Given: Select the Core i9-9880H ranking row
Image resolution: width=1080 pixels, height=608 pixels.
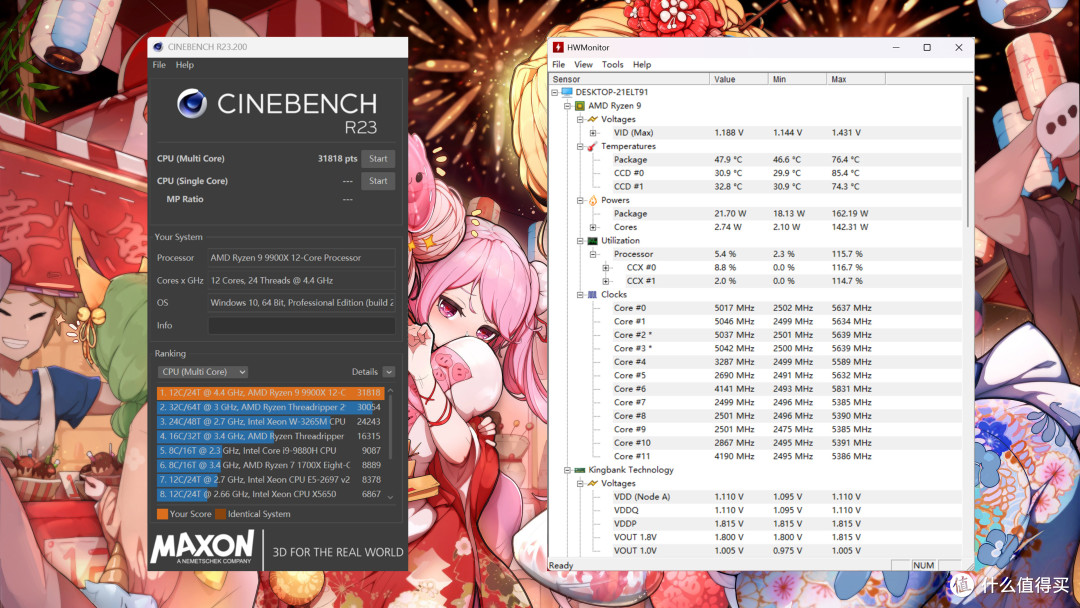Looking at the screenshot, I should 270,450.
